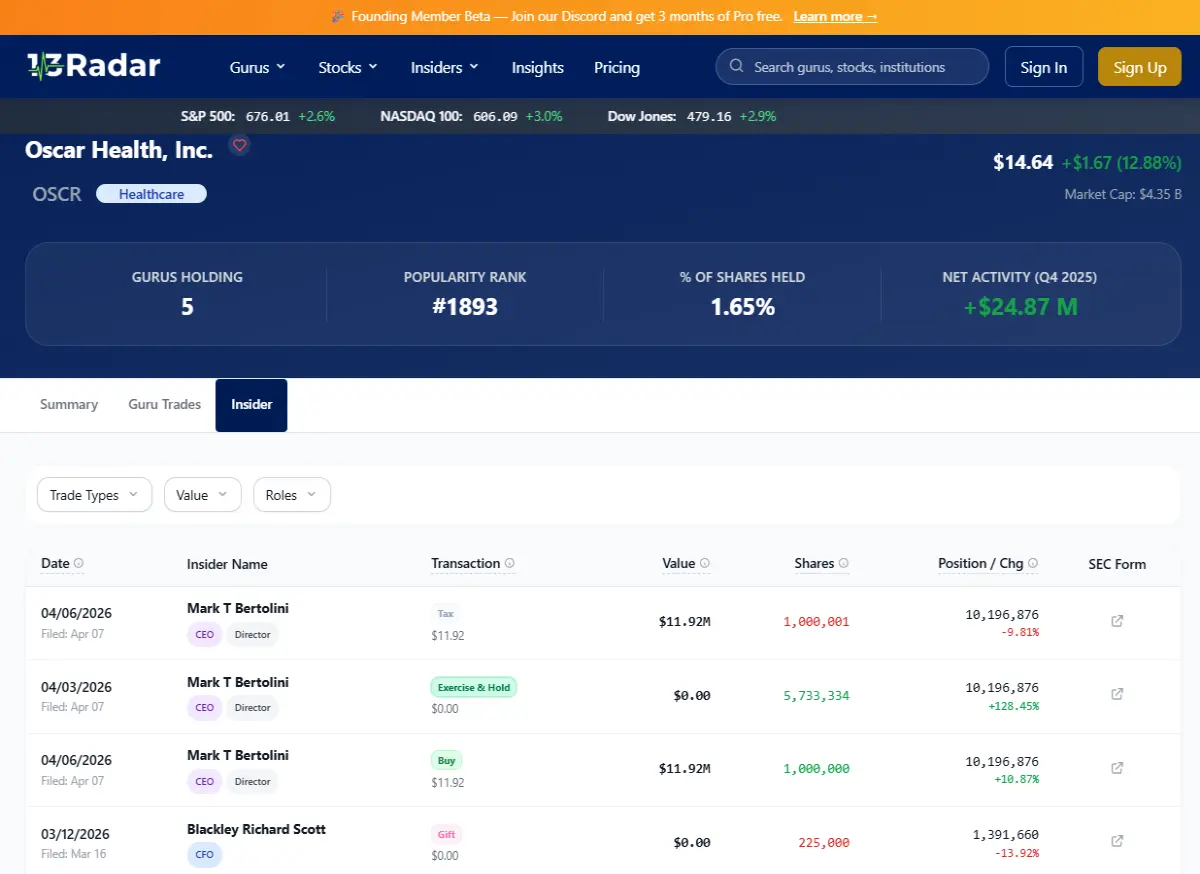This screenshot has width=1200, height=874.
Task: Switch to the Guru Trades tab
Action: tap(165, 405)
